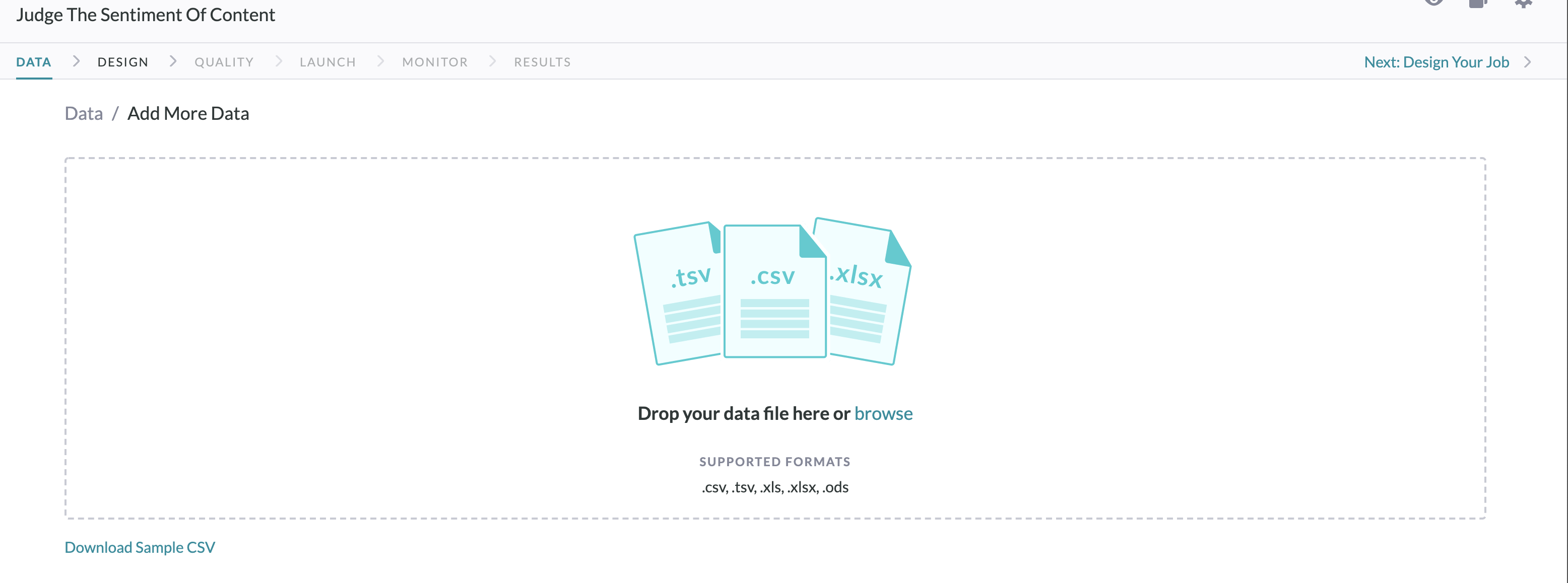Click the copy job icon in header

[1478, 3]
